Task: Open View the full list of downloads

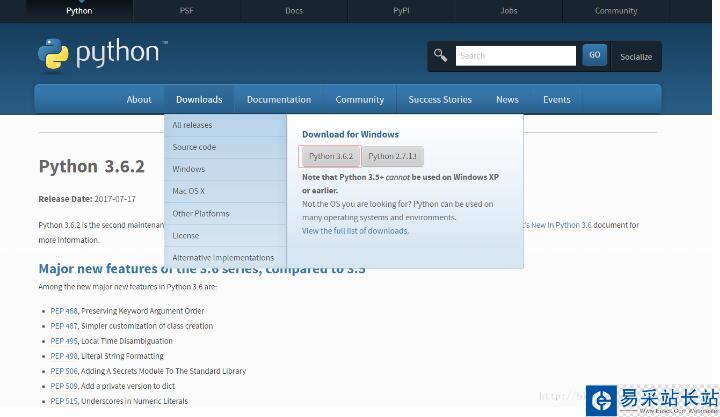Action: tap(355, 231)
